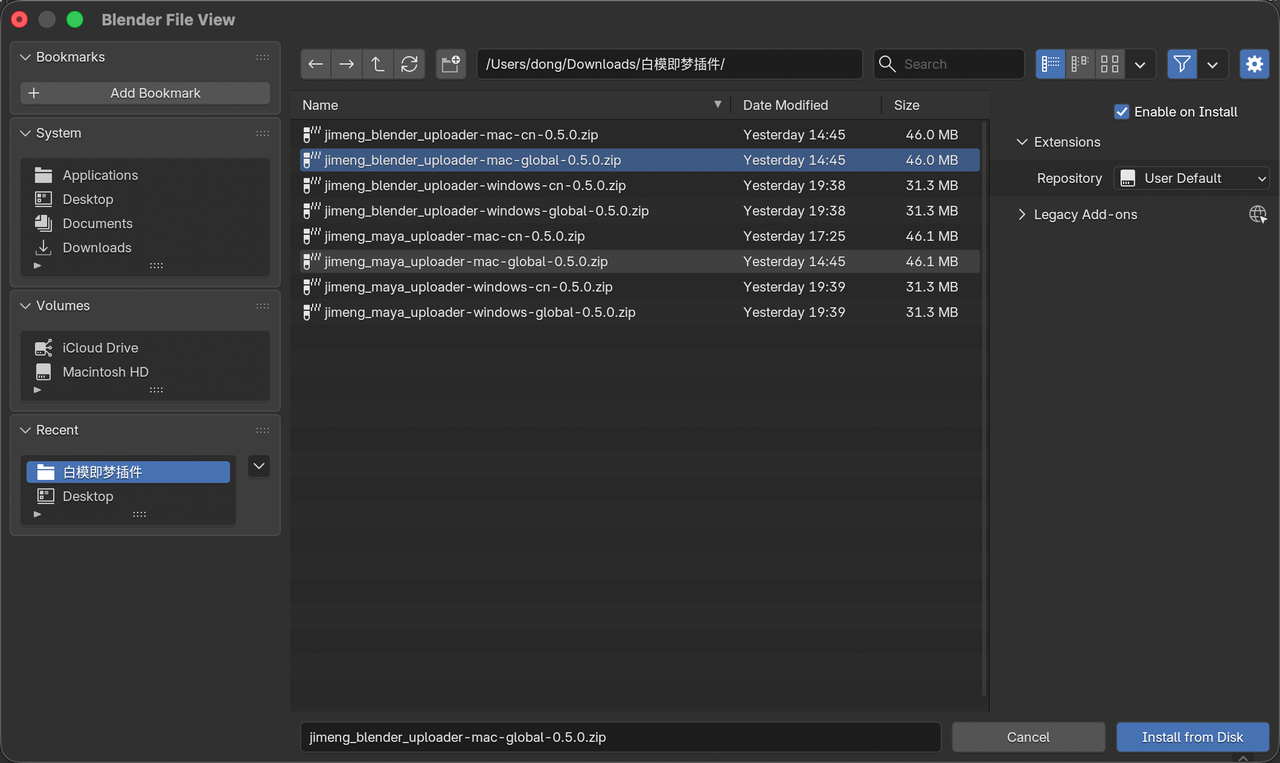Viewport: 1280px width, 763px height.
Task: Select jimeng_maya_uploader-windows-global-0.5.0.zip
Action: (640, 312)
